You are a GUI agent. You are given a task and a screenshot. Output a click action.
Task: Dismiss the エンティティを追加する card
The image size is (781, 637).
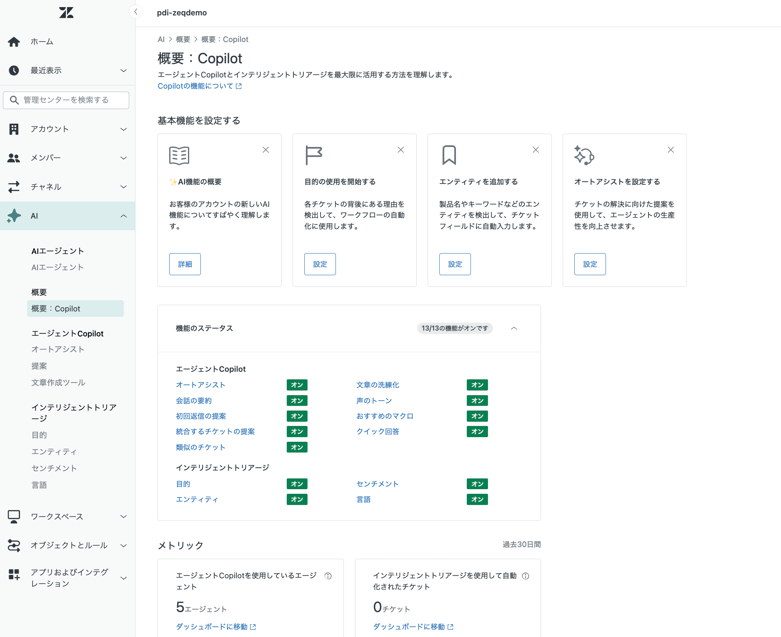coord(536,150)
